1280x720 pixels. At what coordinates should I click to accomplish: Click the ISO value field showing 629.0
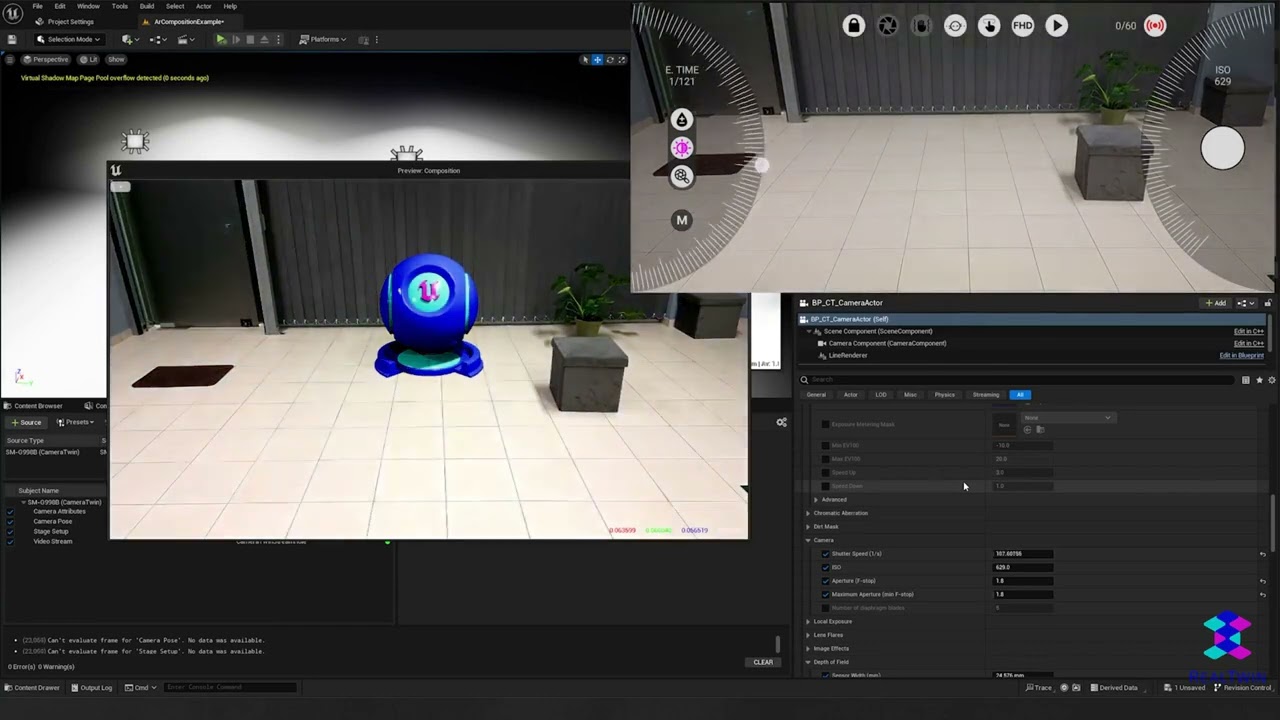(x=1022, y=567)
